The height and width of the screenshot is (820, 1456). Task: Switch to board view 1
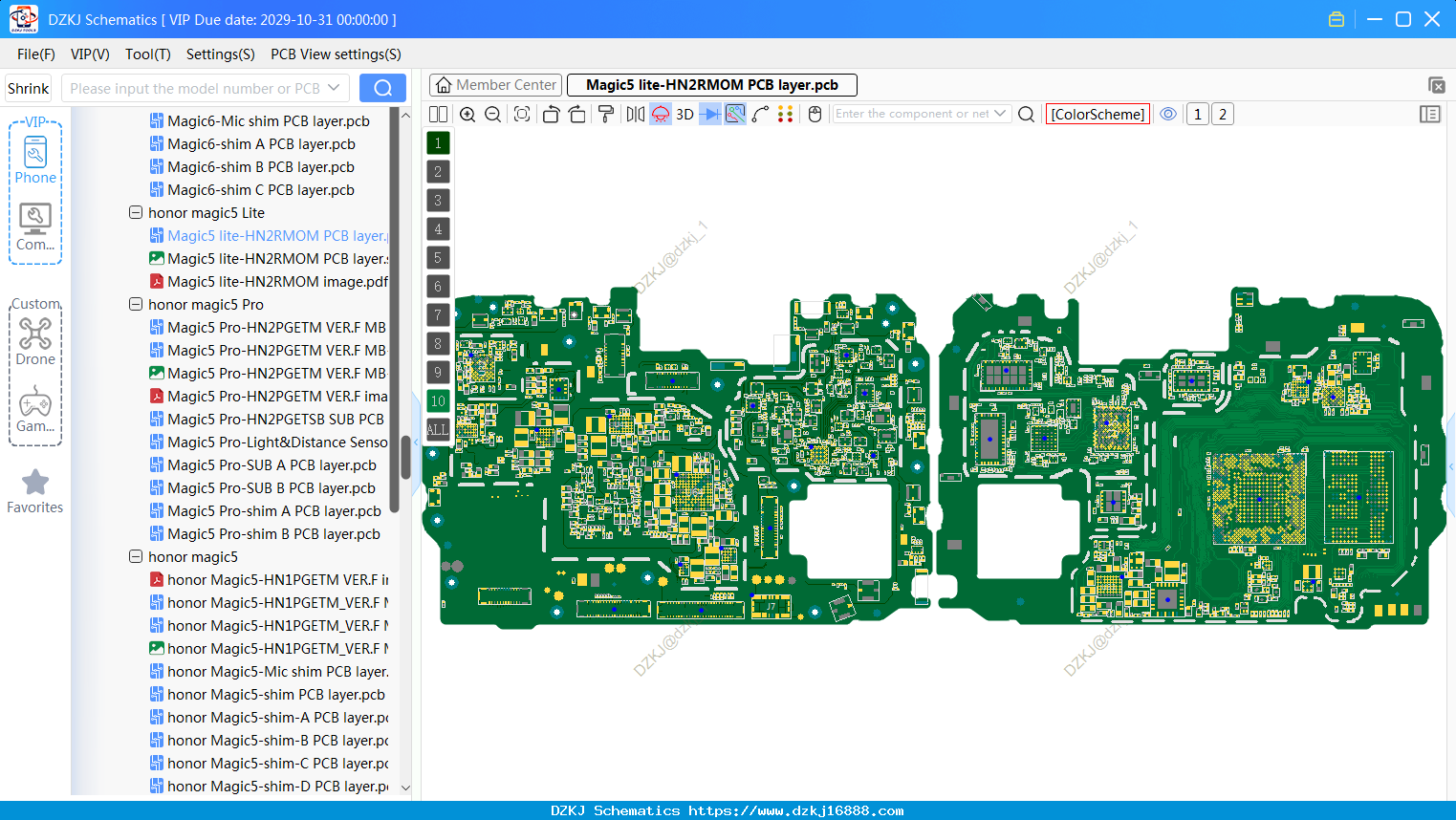pos(1197,115)
